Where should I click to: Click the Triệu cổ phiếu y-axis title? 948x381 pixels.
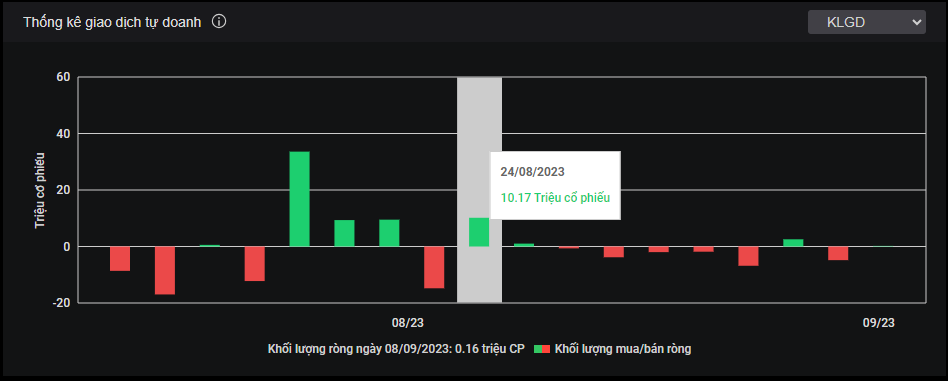[41, 190]
